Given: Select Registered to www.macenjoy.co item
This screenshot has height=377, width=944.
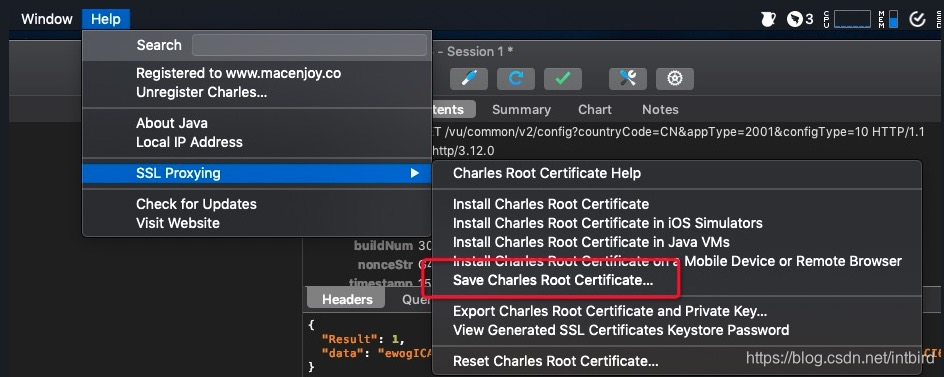Looking at the screenshot, I should 238,73.
